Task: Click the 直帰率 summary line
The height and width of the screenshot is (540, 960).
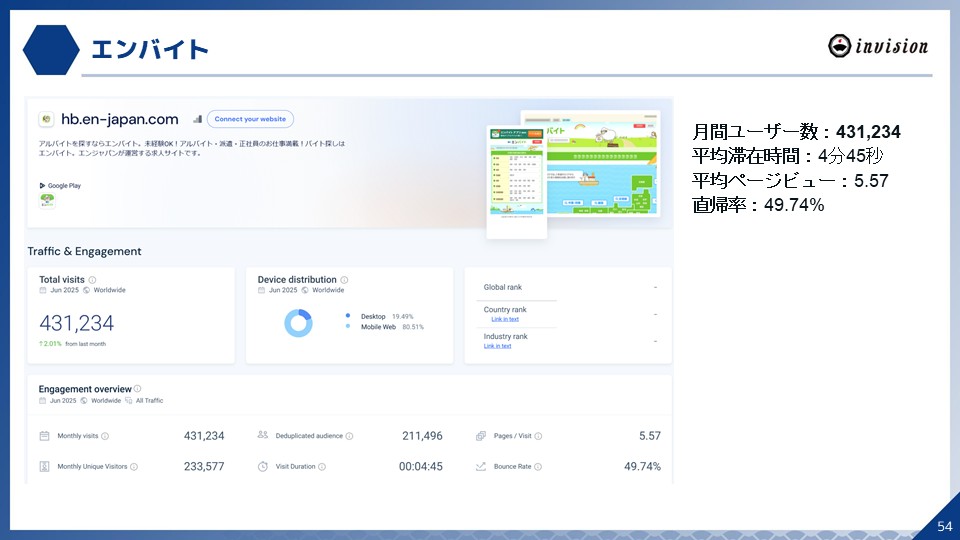Action: 758,204
